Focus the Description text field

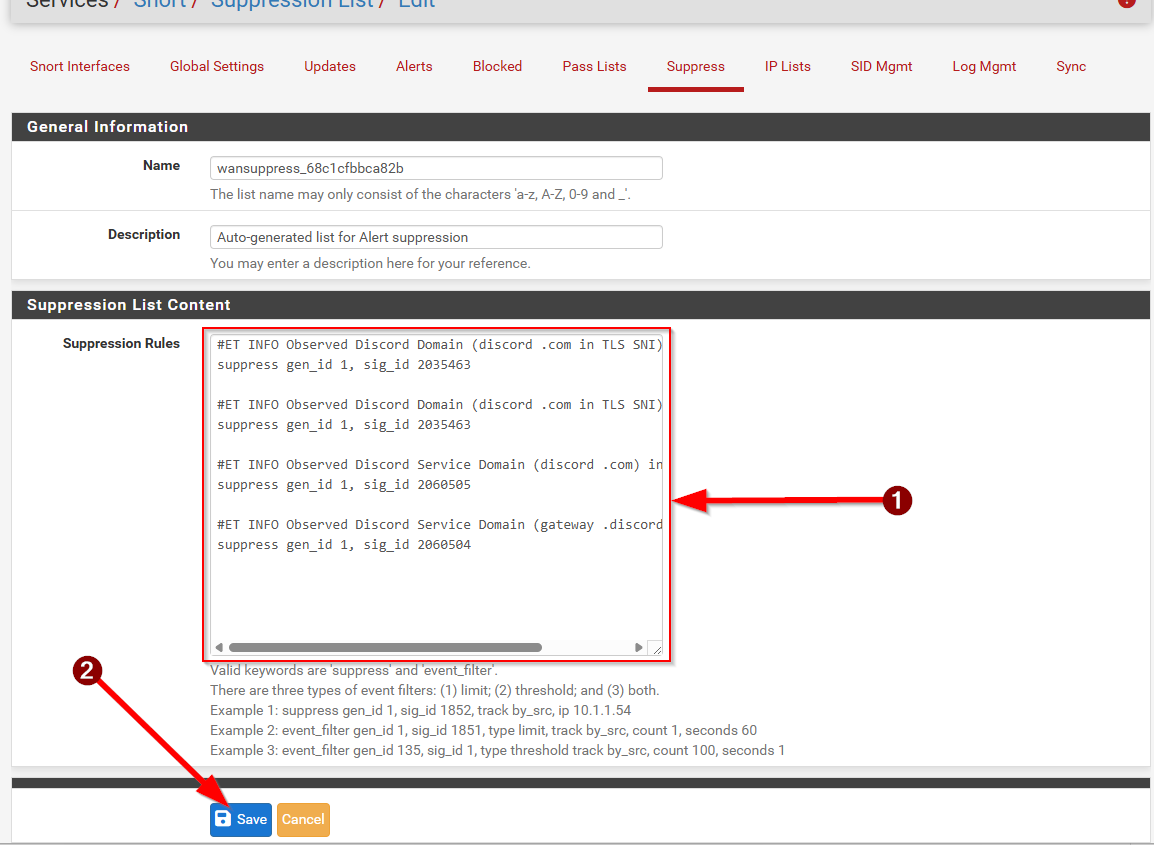(x=436, y=237)
